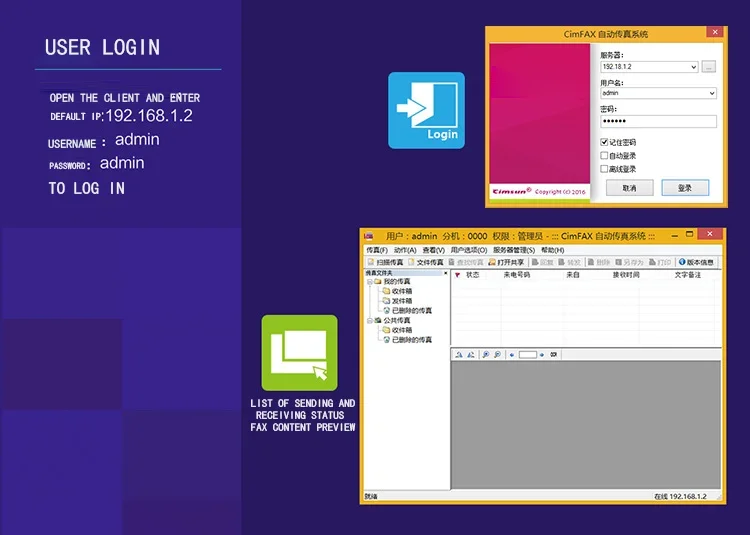Click the CimFAX app icon in main title bar

369,236
